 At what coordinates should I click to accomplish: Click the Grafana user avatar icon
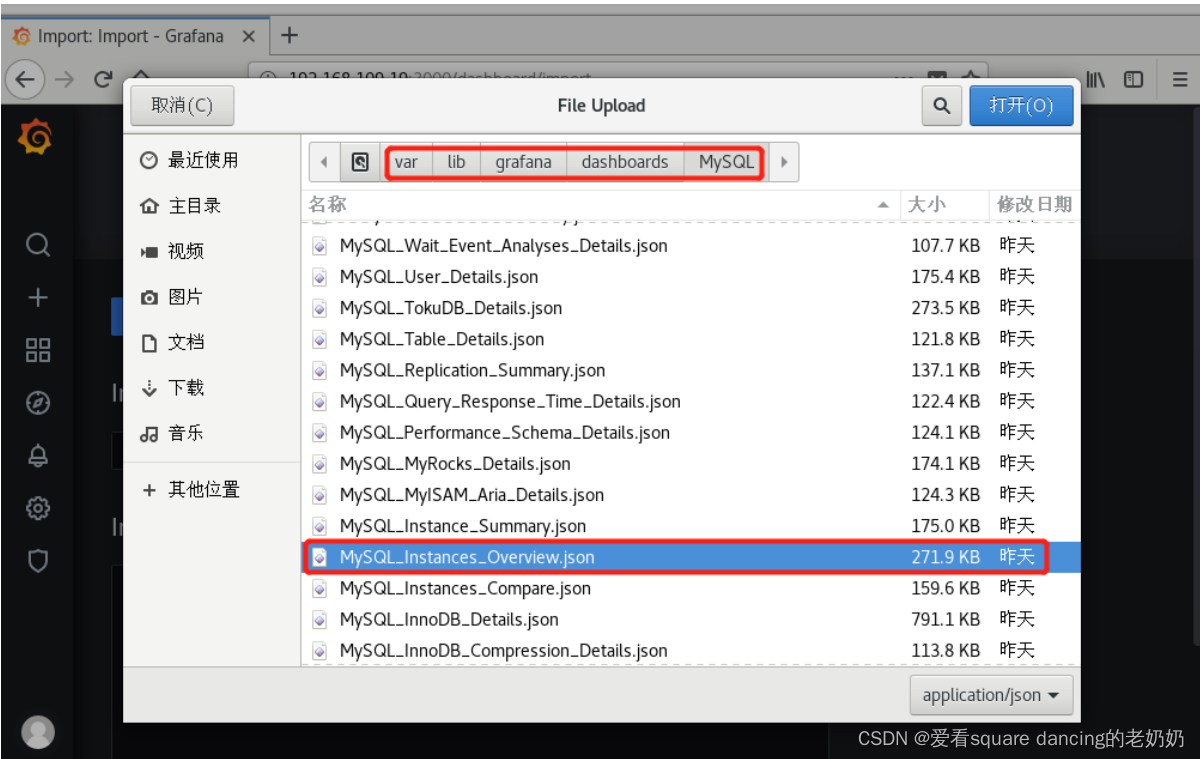point(38,732)
